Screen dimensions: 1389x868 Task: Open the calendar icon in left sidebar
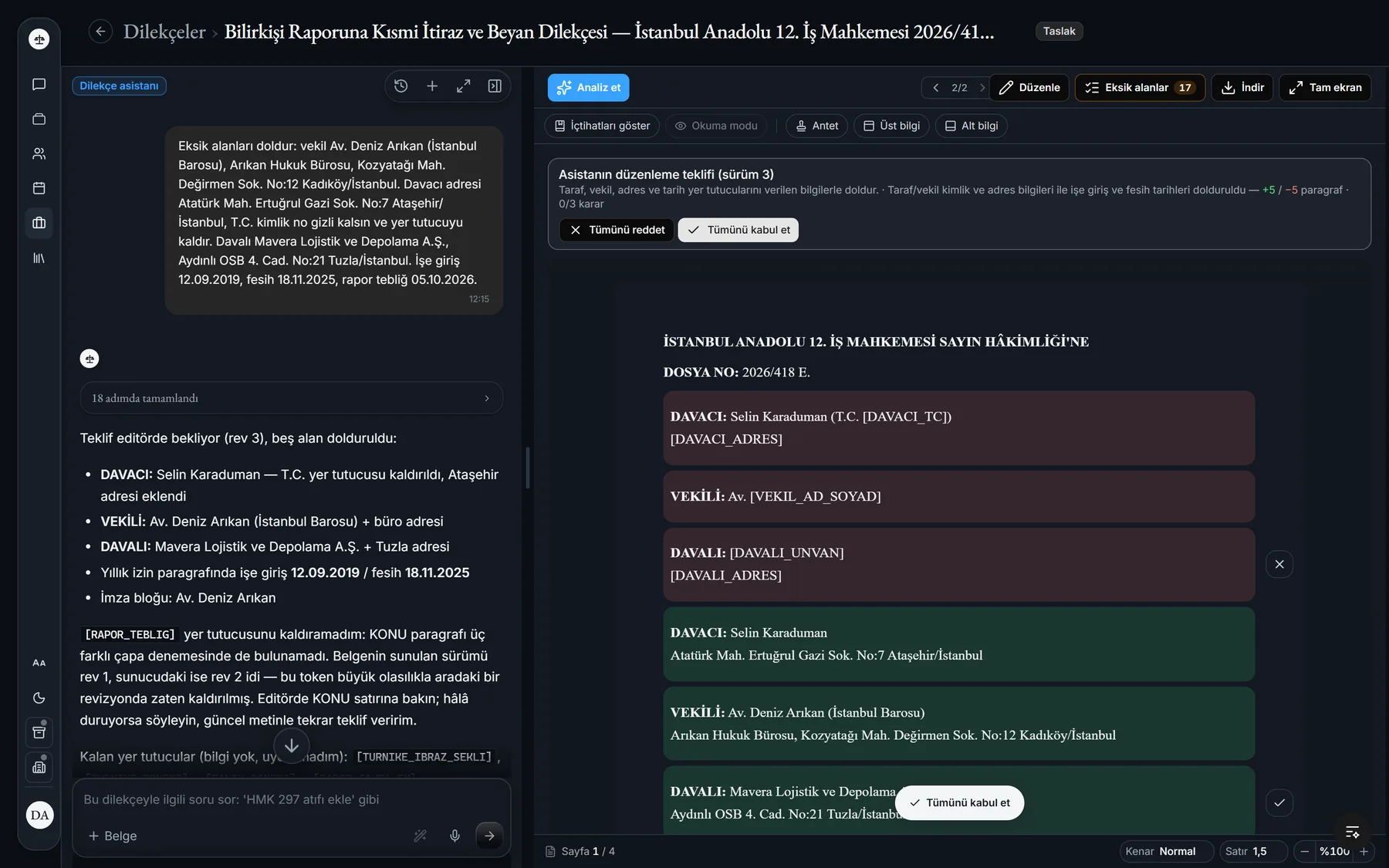(x=39, y=188)
